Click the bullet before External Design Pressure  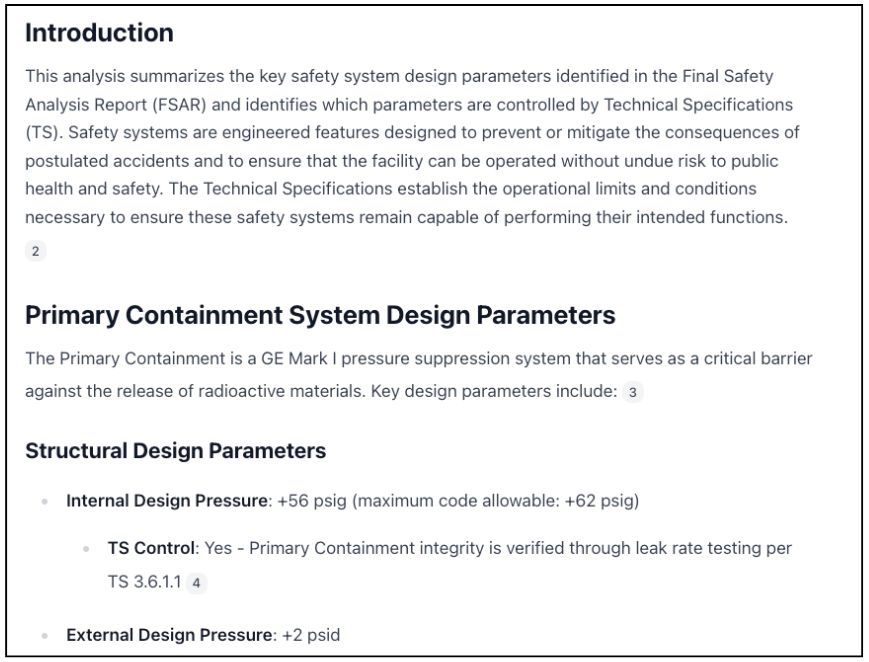(44, 636)
